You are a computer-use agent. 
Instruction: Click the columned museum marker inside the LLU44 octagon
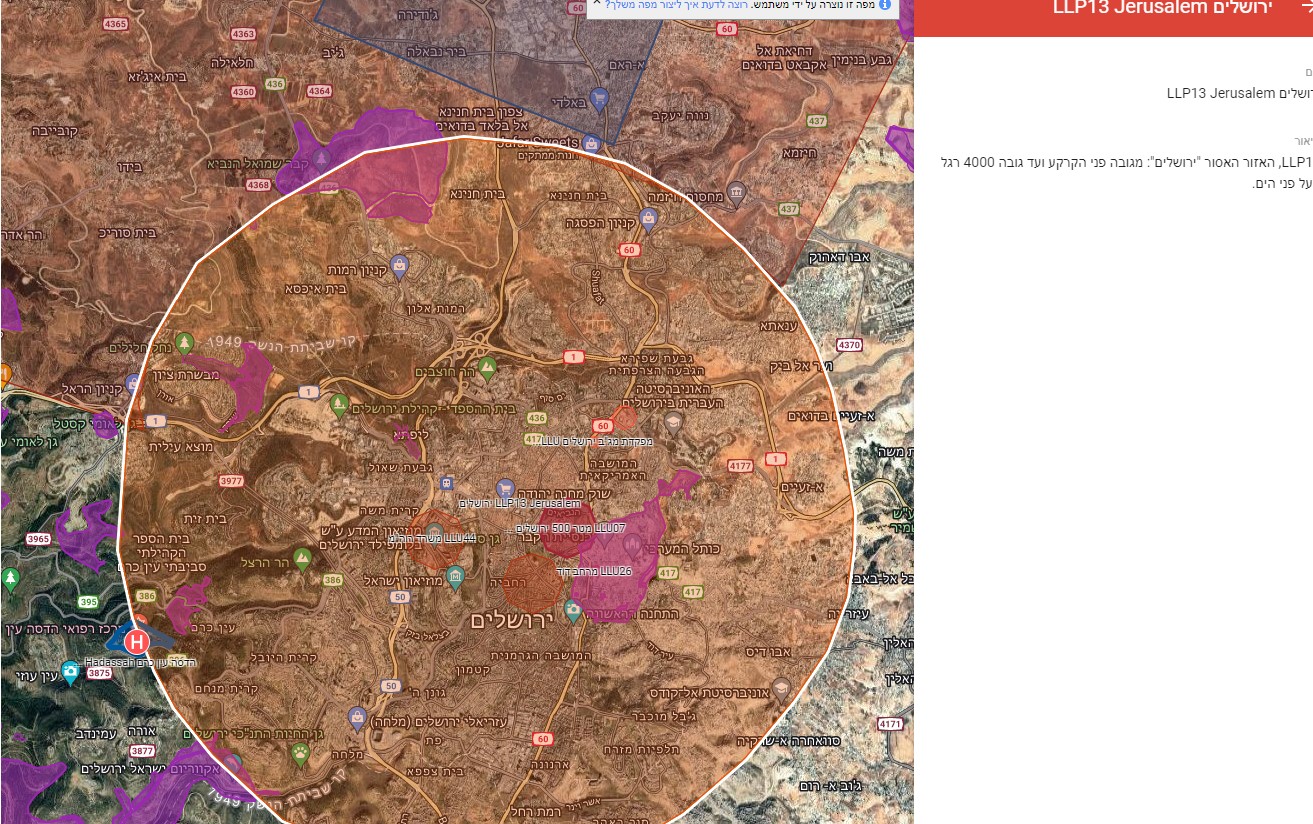(434, 530)
